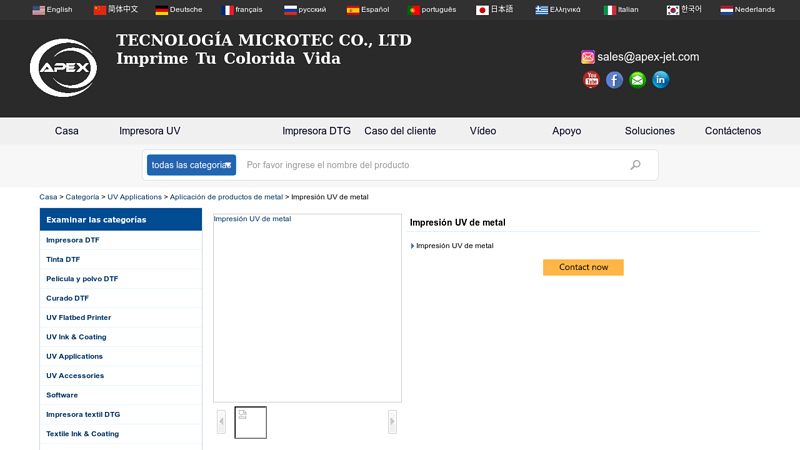Open the Vídeo menu item

click(483, 131)
